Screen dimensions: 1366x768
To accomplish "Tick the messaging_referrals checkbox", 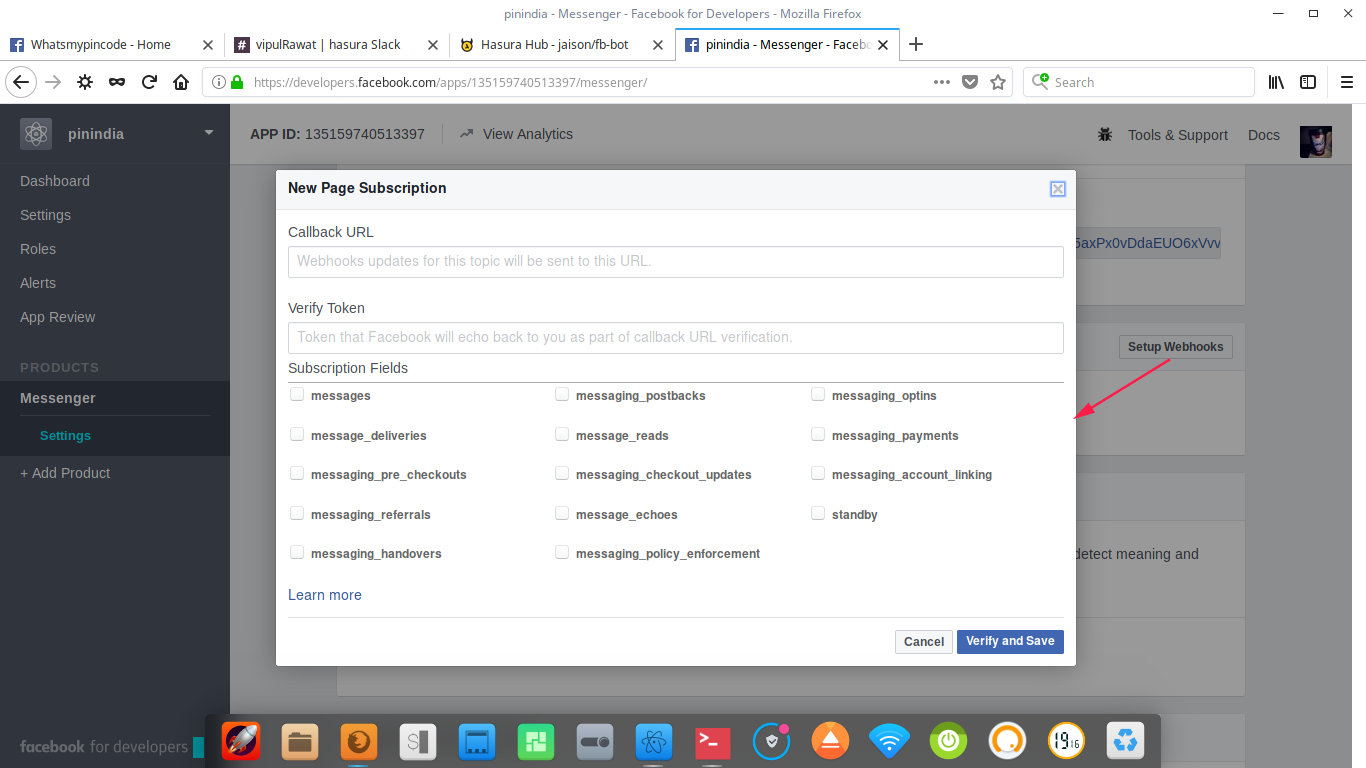I will pyautogui.click(x=297, y=513).
